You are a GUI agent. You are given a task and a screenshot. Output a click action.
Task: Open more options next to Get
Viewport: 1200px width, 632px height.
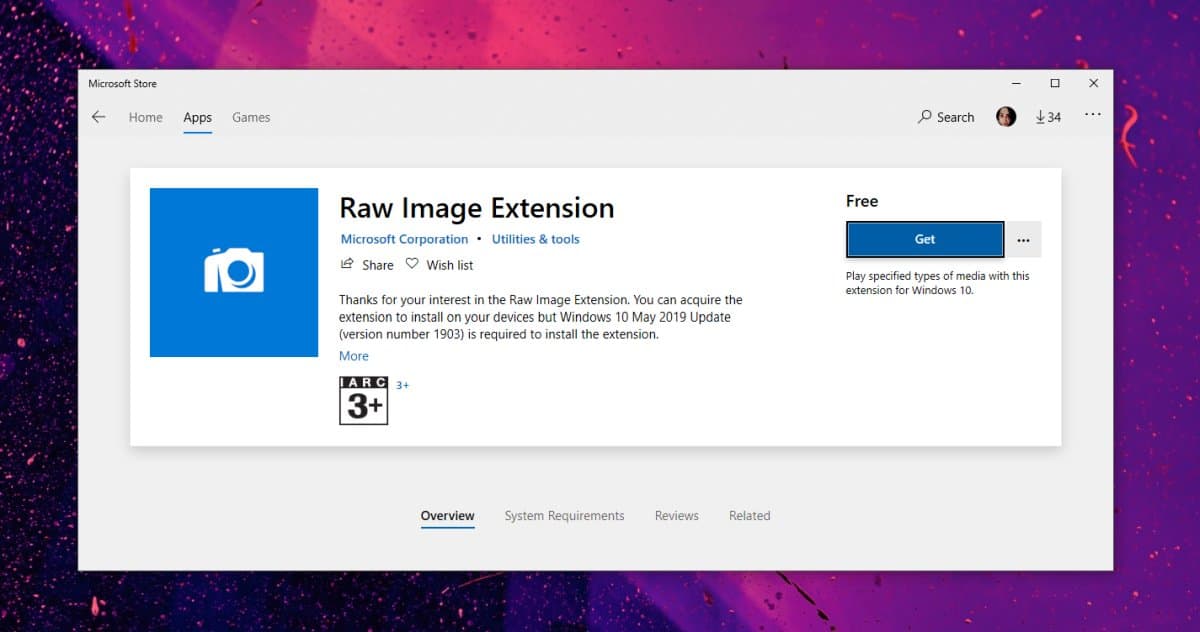[x=1023, y=239]
